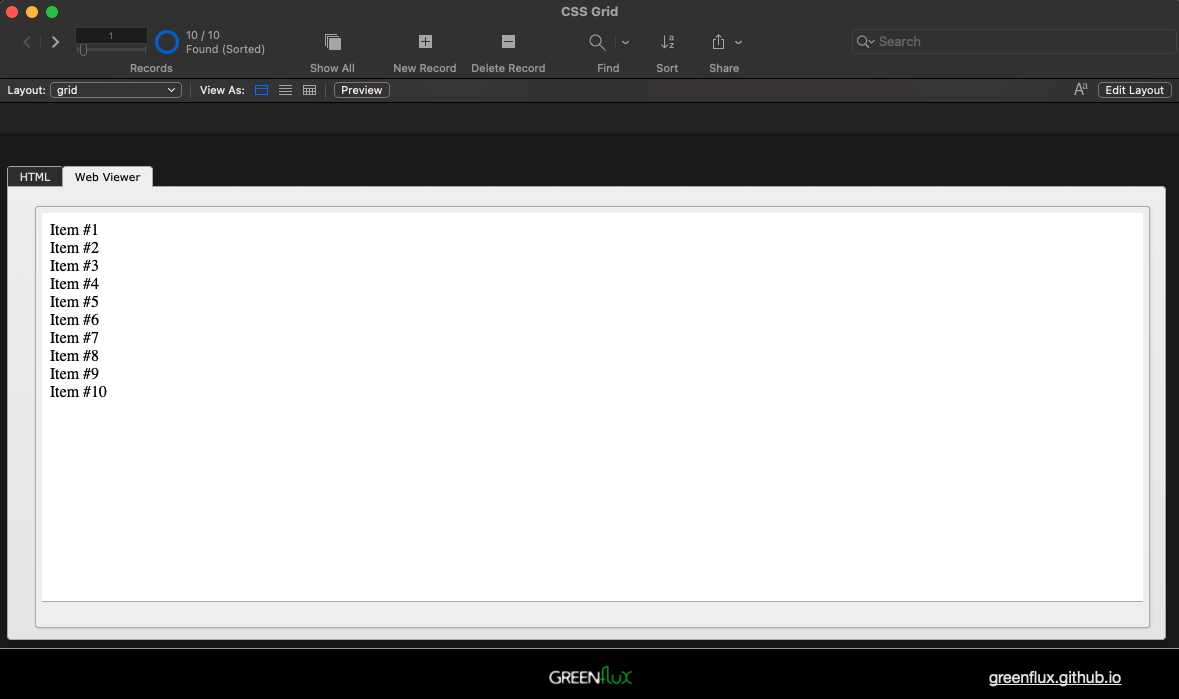Click the New Record plus icon
Viewport: 1179px width, 699px height.
pos(425,42)
